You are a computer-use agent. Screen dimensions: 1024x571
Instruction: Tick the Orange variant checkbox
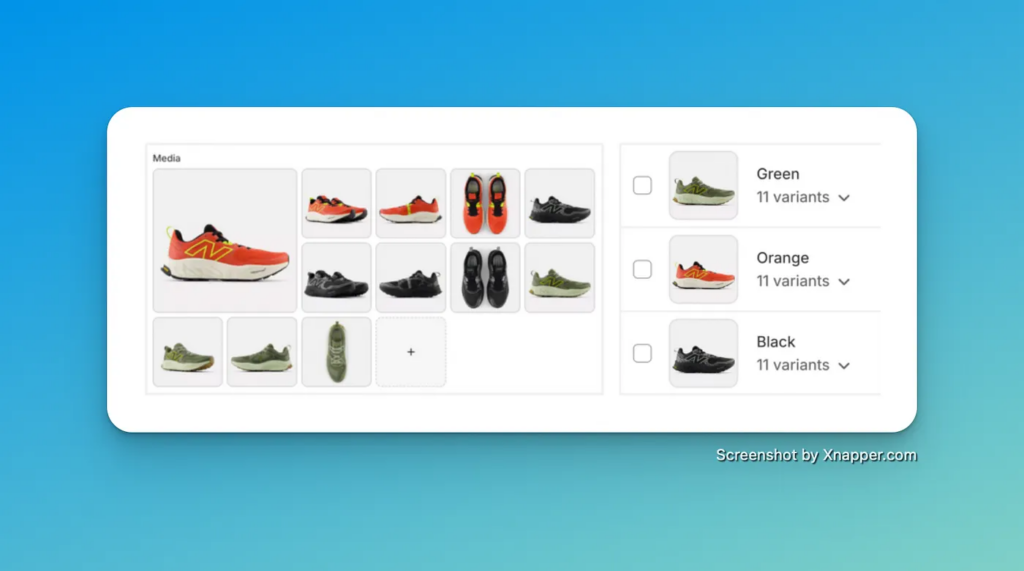pyautogui.click(x=642, y=270)
